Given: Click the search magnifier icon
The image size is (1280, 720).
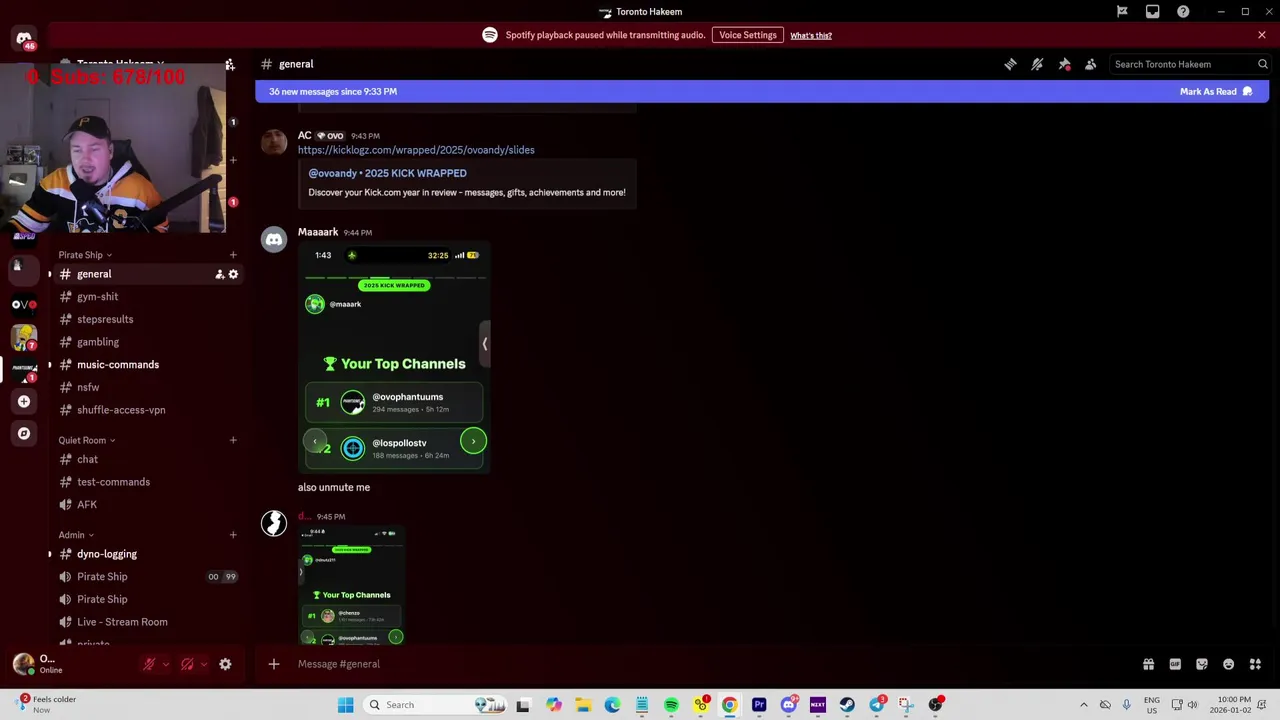Looking at the screenshot, I should pyautogui.click(x=1263, y=64).
